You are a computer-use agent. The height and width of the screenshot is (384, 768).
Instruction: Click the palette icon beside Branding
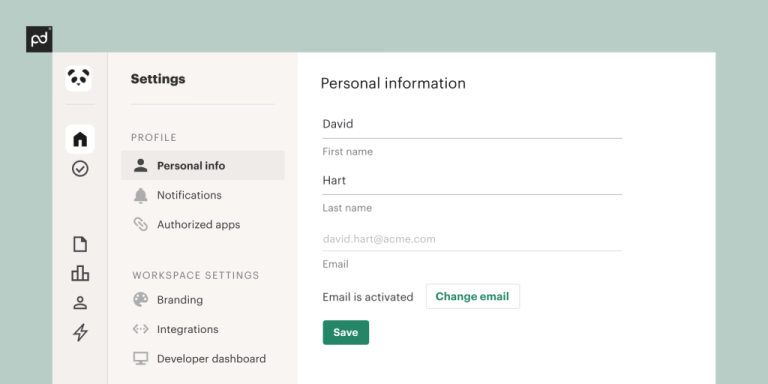[x=141, y=300]
